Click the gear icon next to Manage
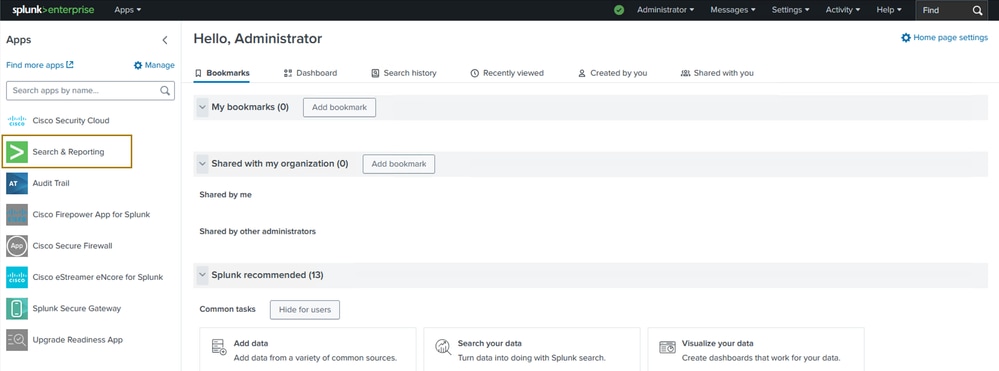 pyautogui.click(x=138, y=65)
